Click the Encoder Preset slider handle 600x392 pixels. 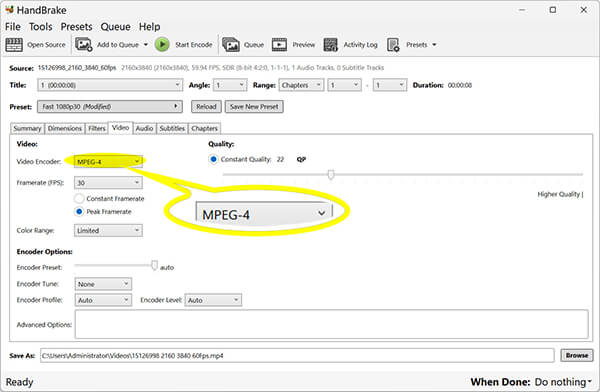point(154,265)
